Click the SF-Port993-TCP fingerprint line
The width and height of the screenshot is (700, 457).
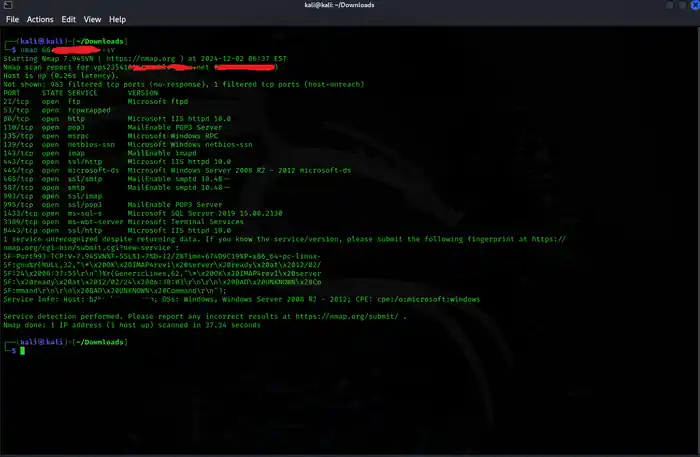click(162, 257)
